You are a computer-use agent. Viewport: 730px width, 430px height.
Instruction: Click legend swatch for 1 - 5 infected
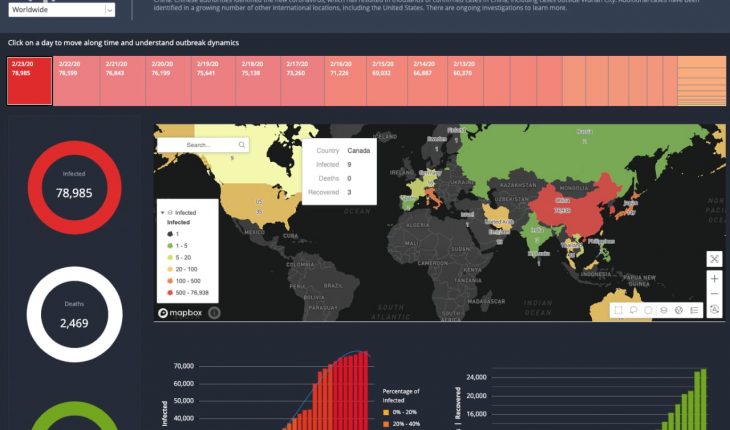[170, 246]
